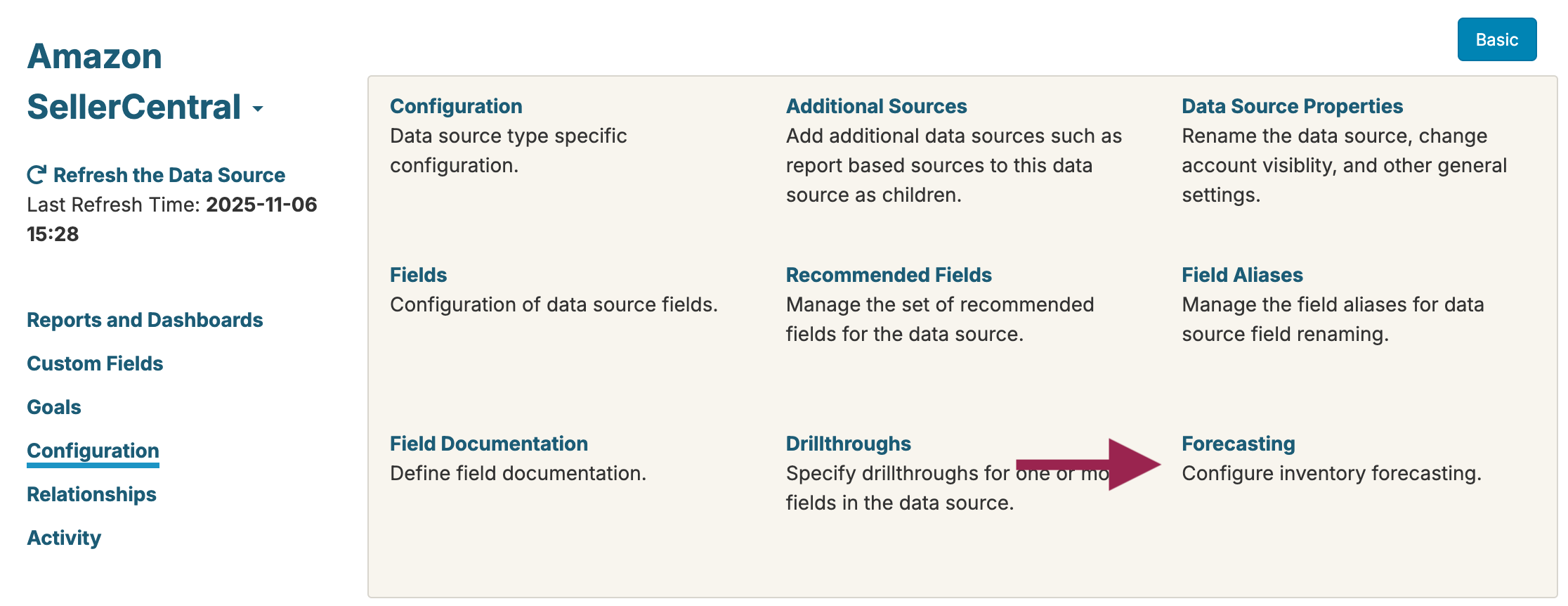View the Activity sidebar item
1568x606 pixels.
[64, 538]
